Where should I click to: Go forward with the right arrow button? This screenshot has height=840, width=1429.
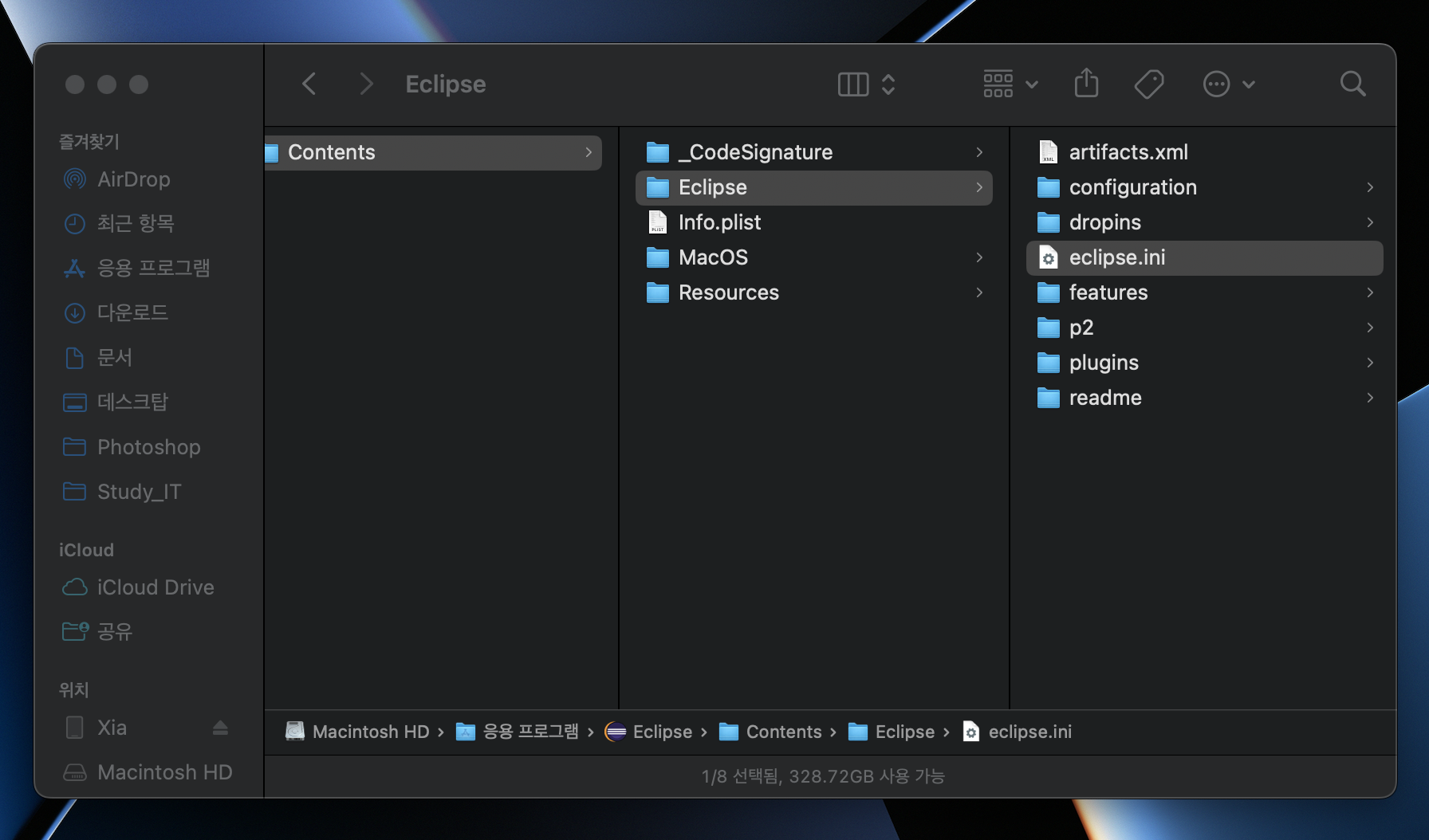pos(366,84)
